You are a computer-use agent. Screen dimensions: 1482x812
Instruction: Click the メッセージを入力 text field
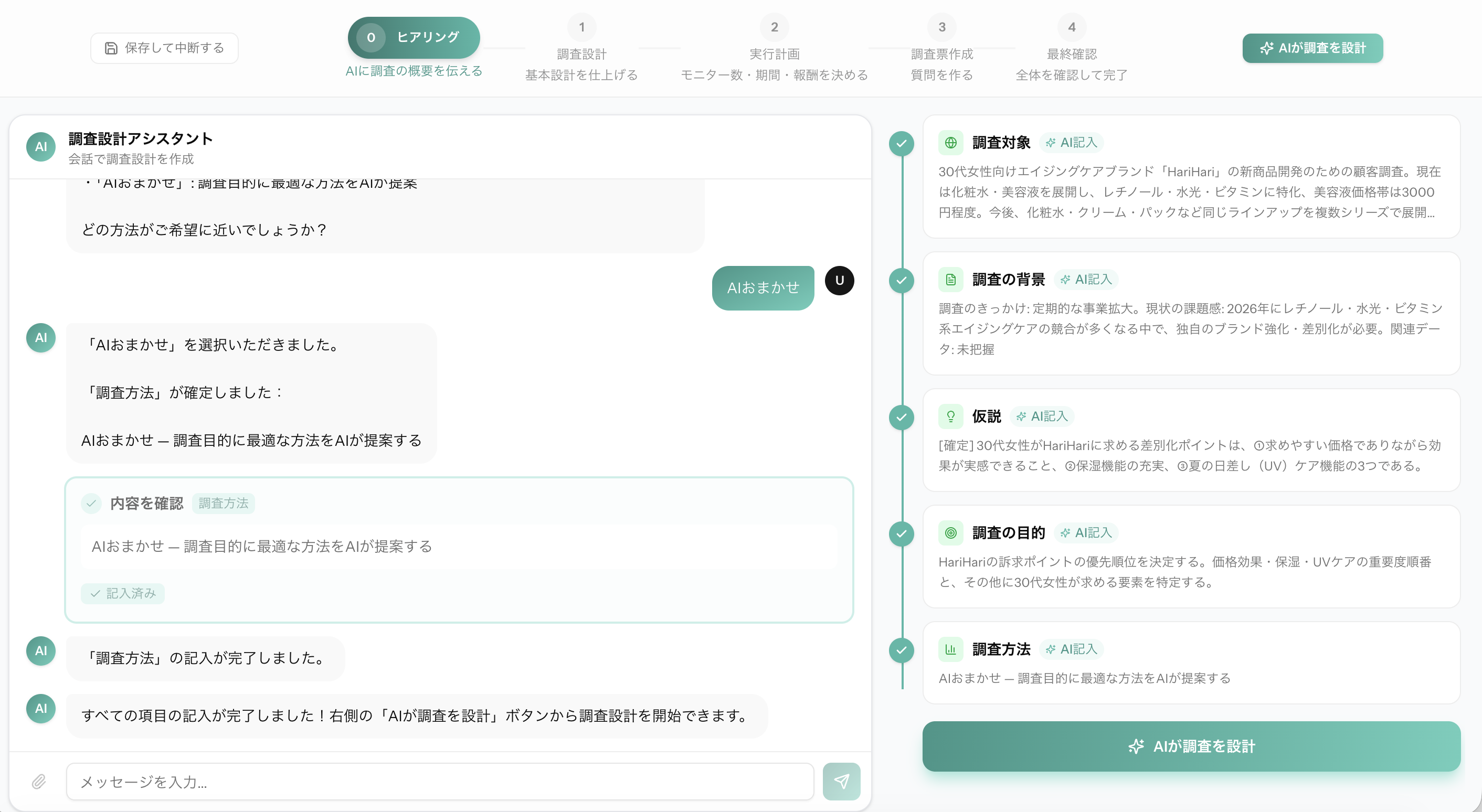click(x=440, y=782)
